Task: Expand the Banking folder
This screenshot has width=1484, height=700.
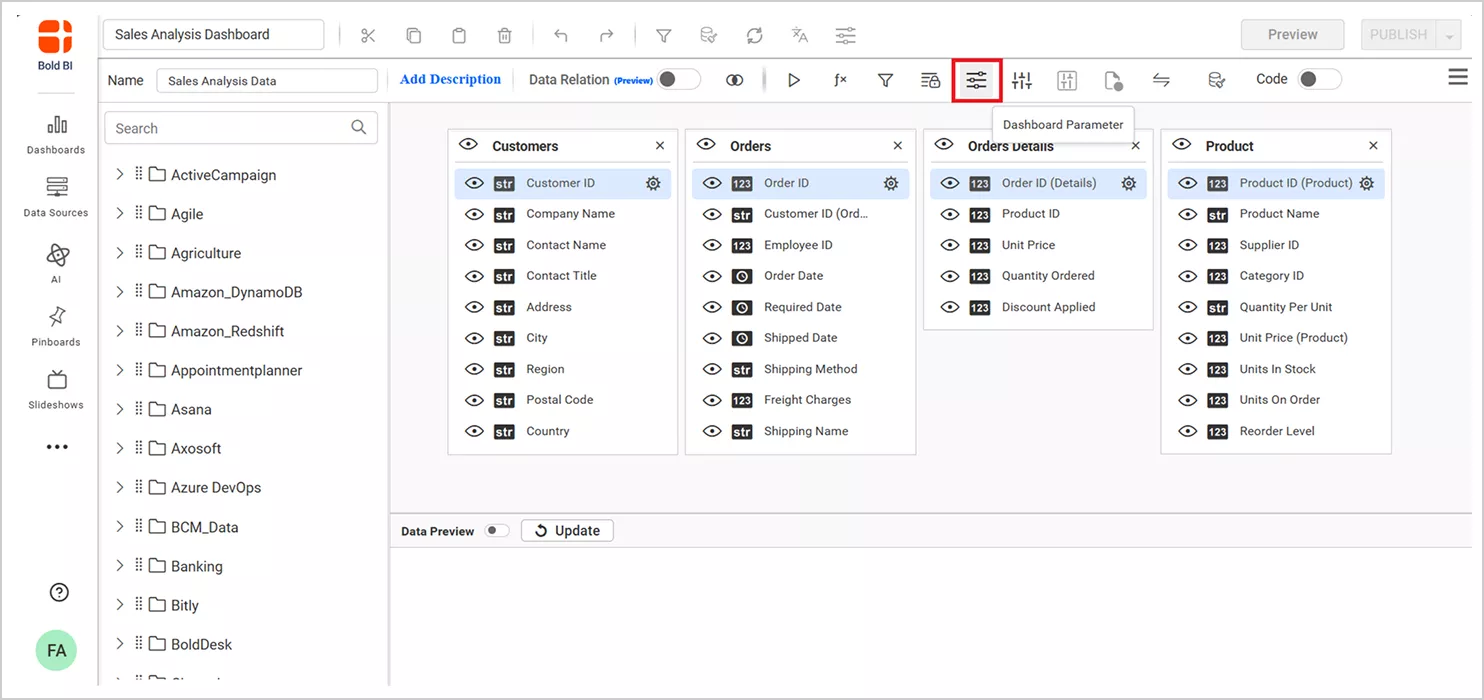Action: (x=120, y=565)
